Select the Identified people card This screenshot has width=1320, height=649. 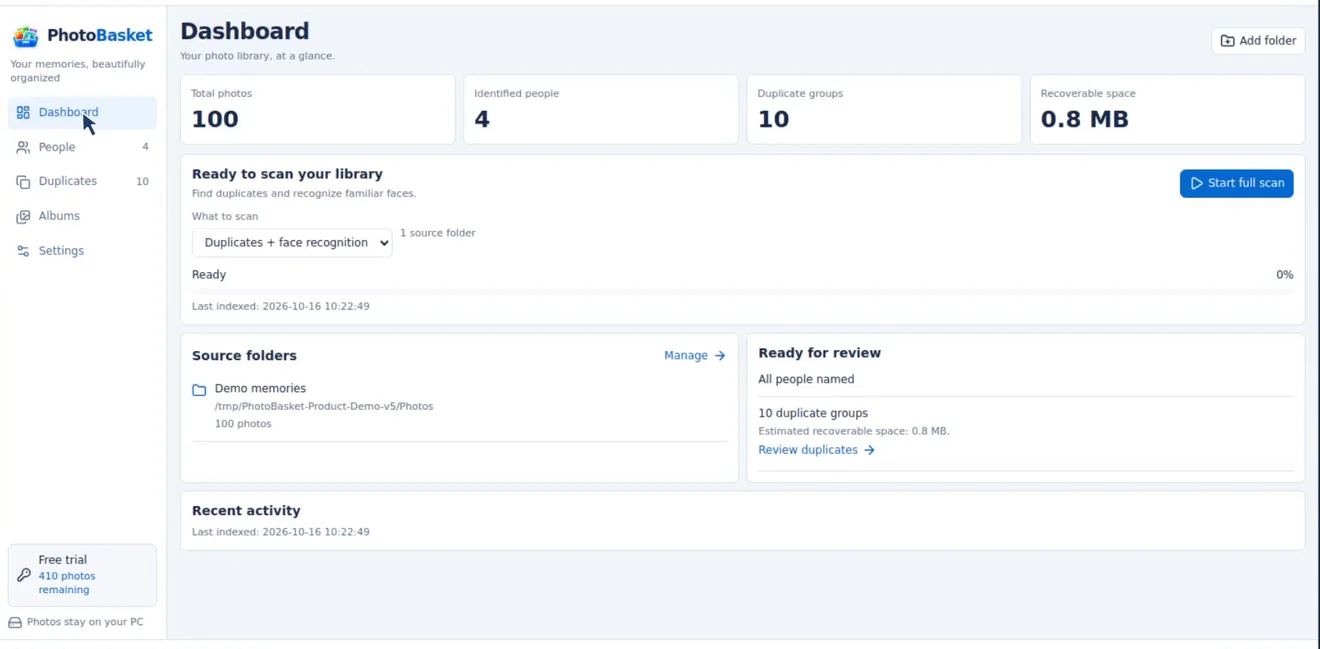(x=601, y=109)
